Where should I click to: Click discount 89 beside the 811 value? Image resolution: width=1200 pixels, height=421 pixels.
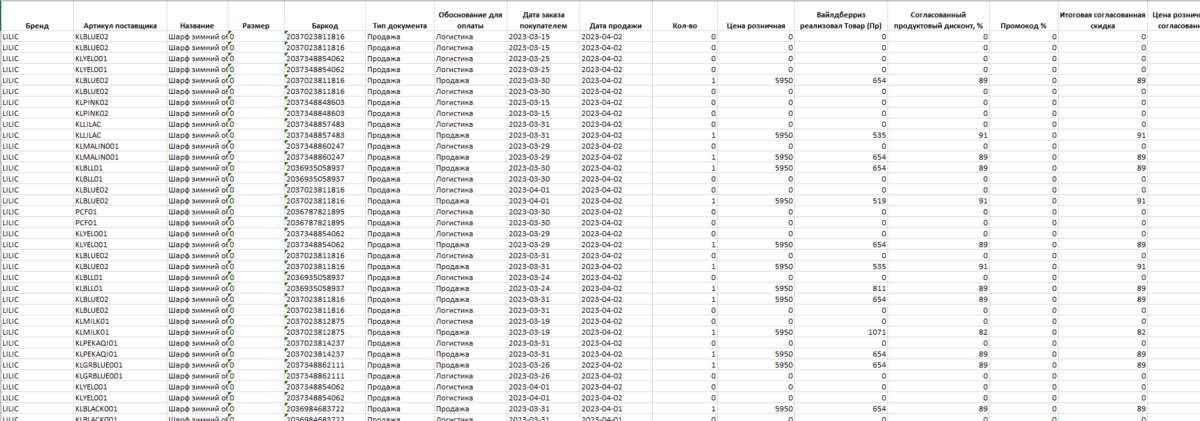click(x=940, y=290)
